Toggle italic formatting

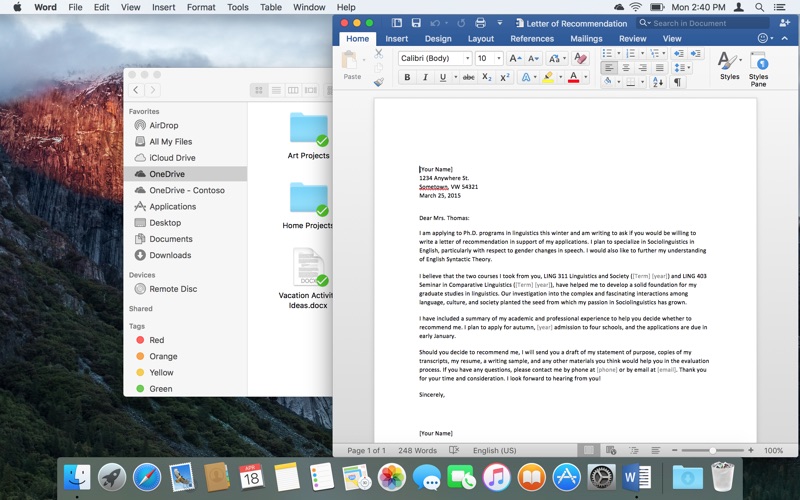tap(424, 77)
